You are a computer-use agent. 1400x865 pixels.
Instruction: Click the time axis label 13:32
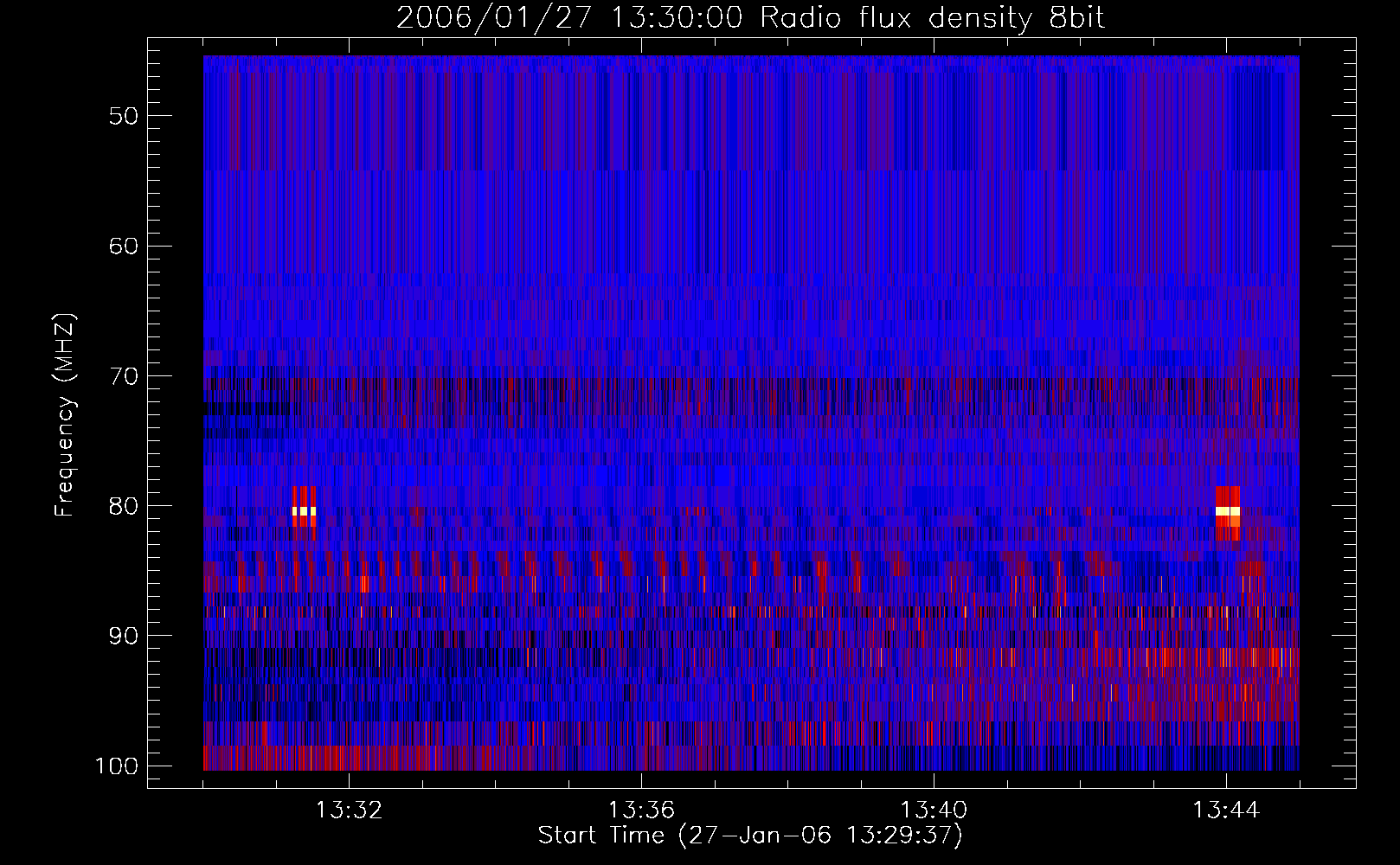[349, 811]
